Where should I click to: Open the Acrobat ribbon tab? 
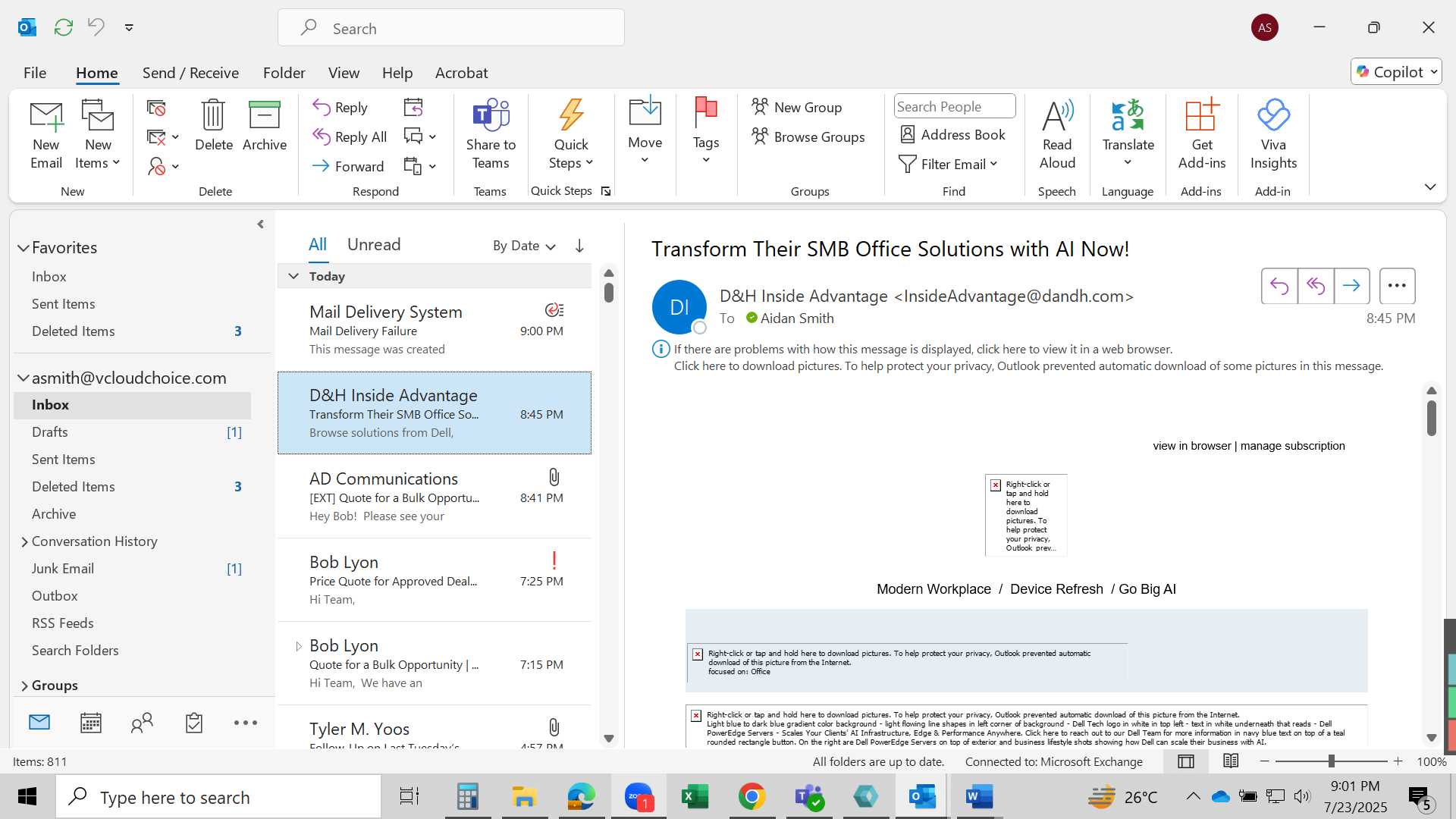[x=461, y=73]
